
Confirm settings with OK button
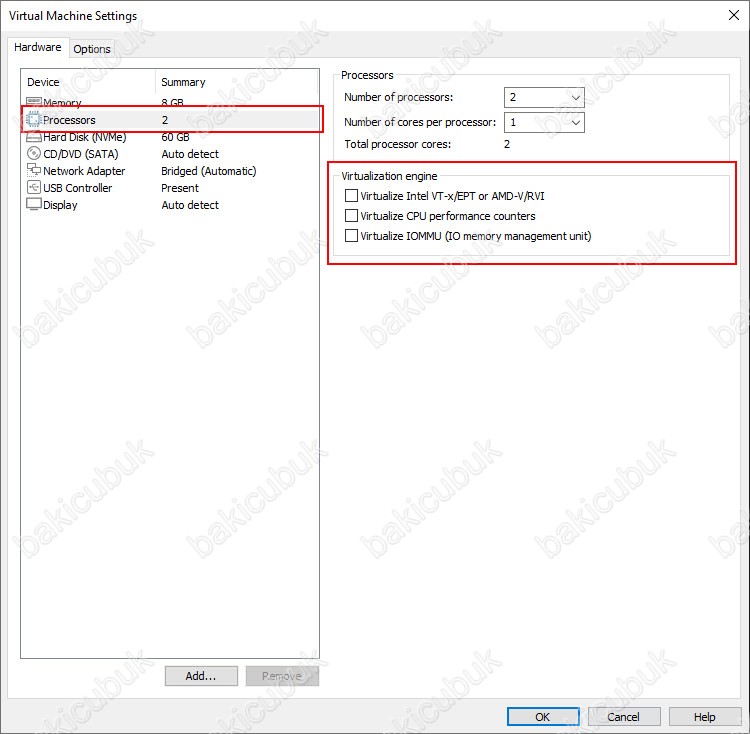(543, 716)
